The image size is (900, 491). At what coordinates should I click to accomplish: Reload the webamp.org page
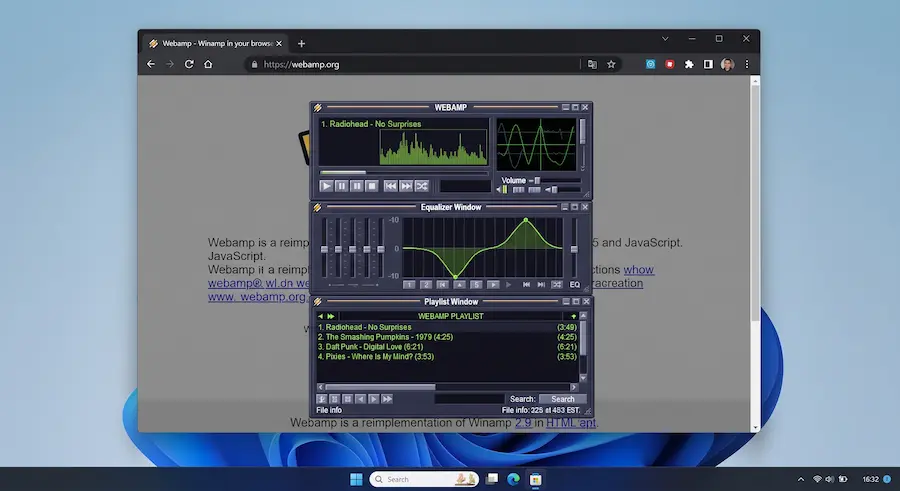pyautogui.click(x=189, y=64)
